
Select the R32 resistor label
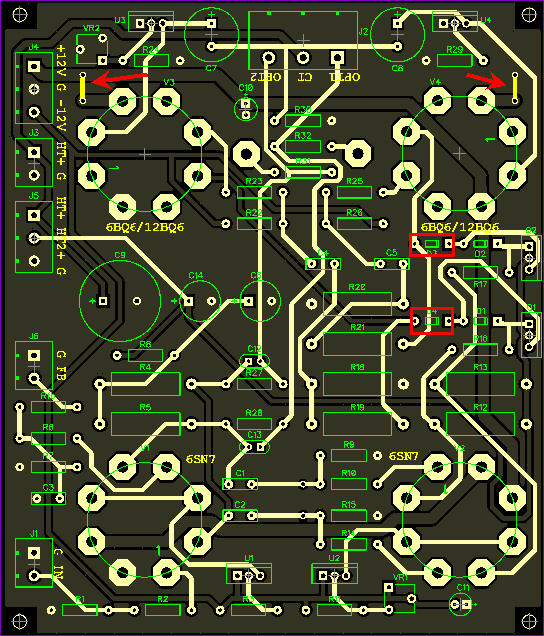(303, 135)
